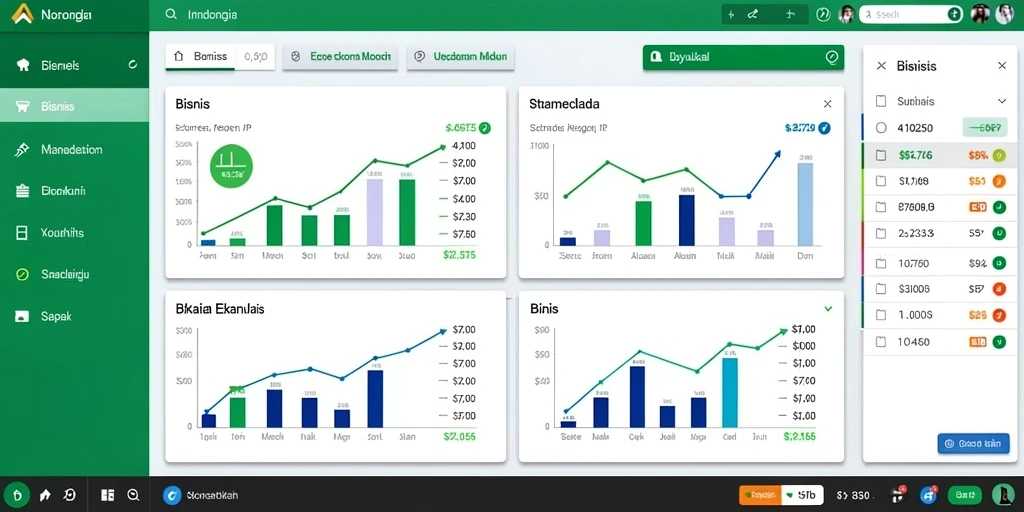Screen dimensions: 1024x512
Task: Click the blue circle app icon in taskbar
Action: pyautogui.click(x=172, y=496)
